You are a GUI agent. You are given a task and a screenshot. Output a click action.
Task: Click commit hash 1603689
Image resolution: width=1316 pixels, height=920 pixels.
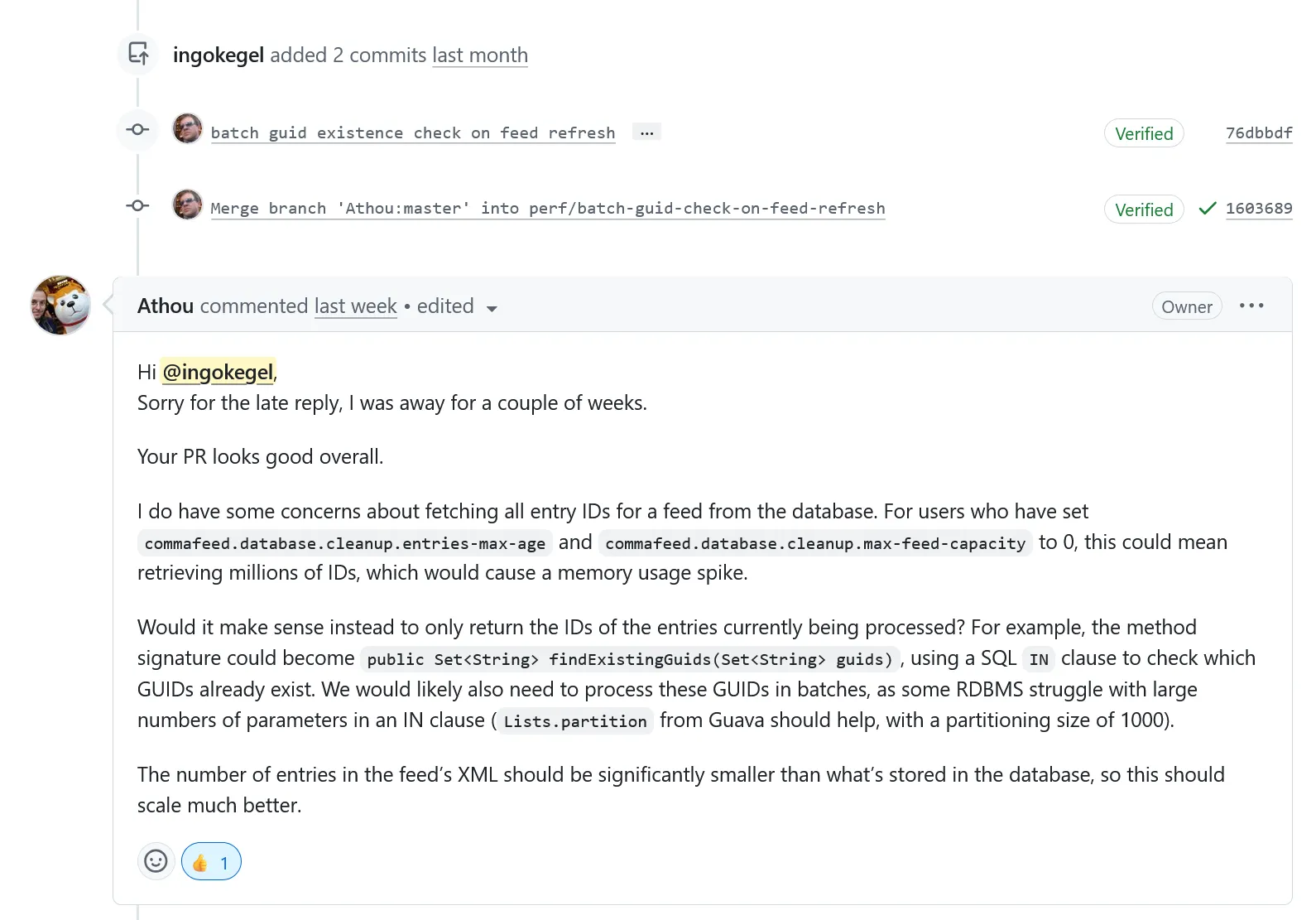point(1258,209)
